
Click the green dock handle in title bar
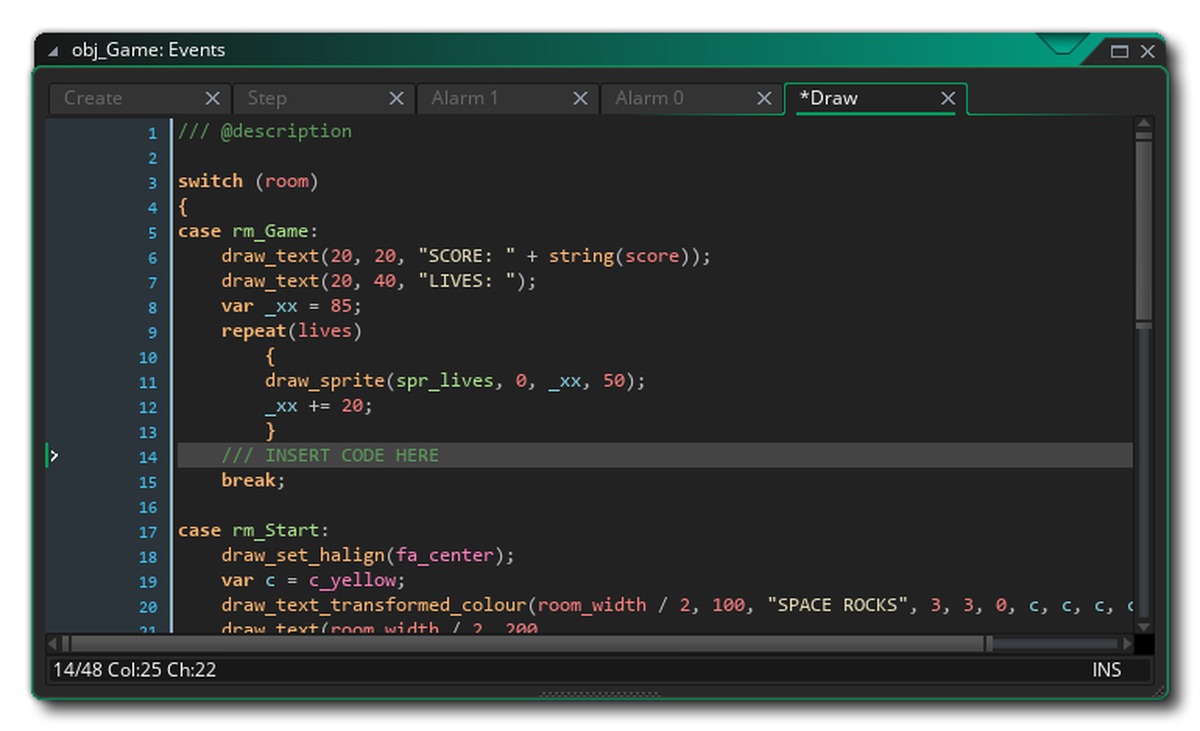click(x=1062, y=43)
